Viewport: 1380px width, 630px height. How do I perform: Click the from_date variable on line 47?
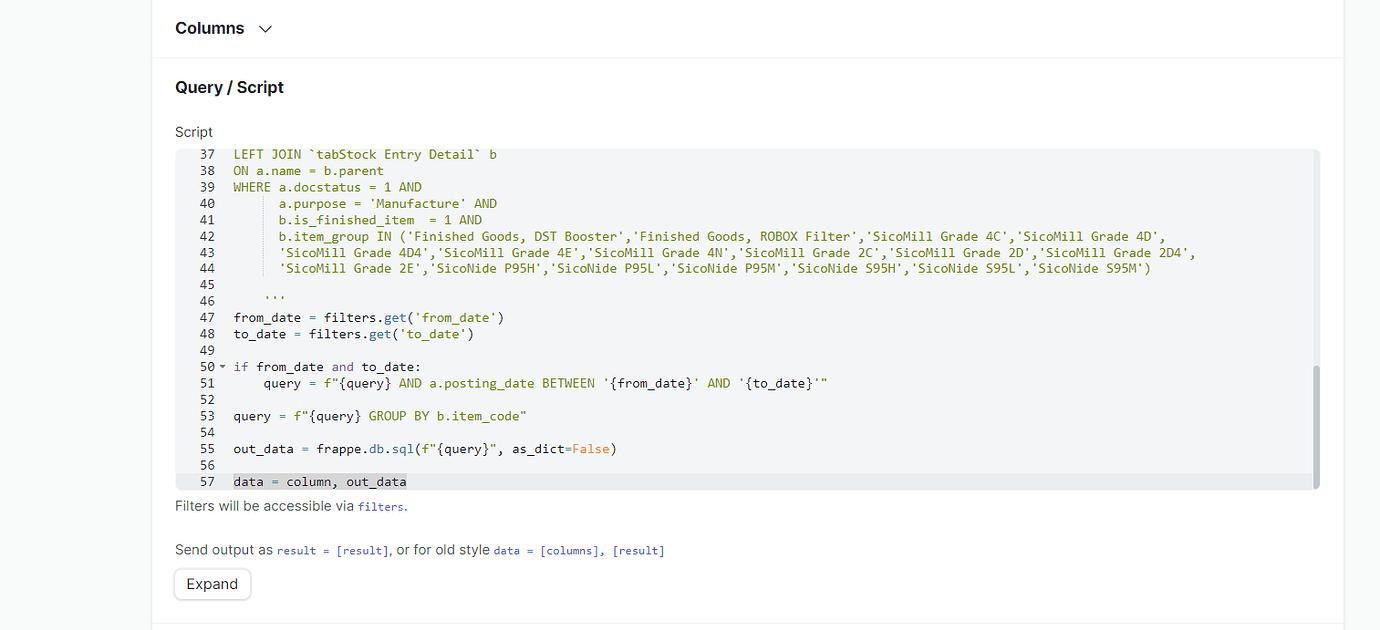pos(266,317)
